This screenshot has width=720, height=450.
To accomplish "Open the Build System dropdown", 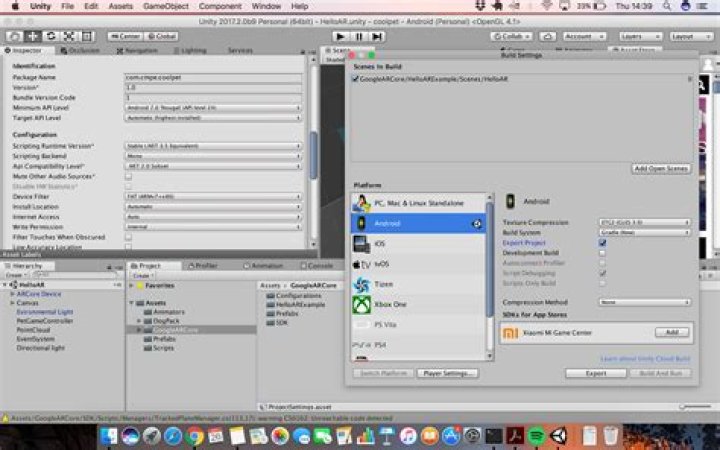I will 646,232.
